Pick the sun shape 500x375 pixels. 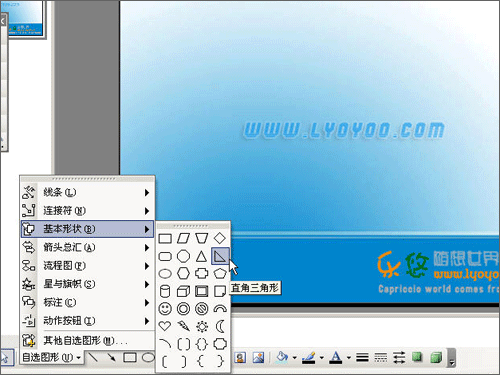[202, 326]
